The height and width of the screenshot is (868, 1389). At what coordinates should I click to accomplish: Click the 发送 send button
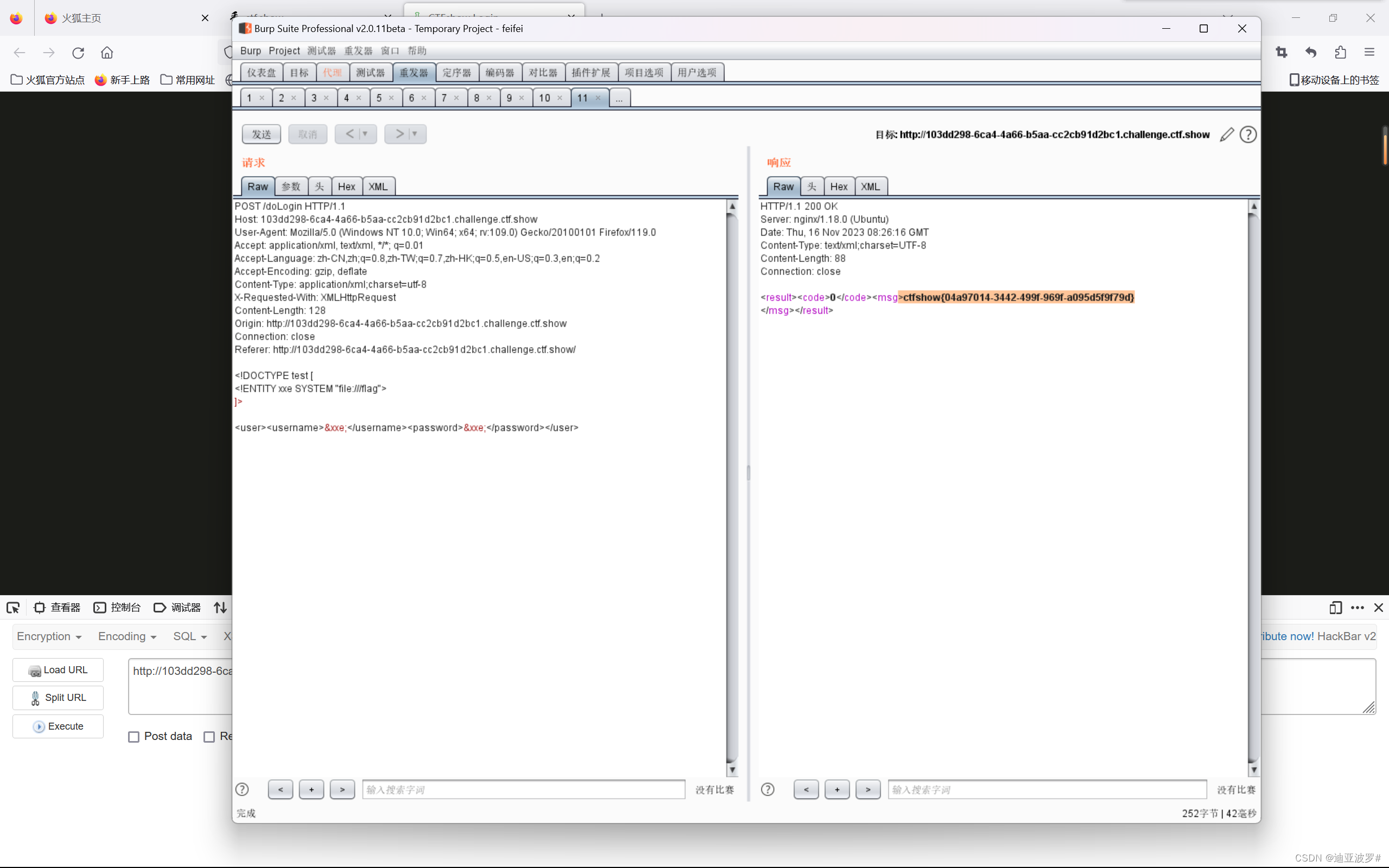pos(261,134)
